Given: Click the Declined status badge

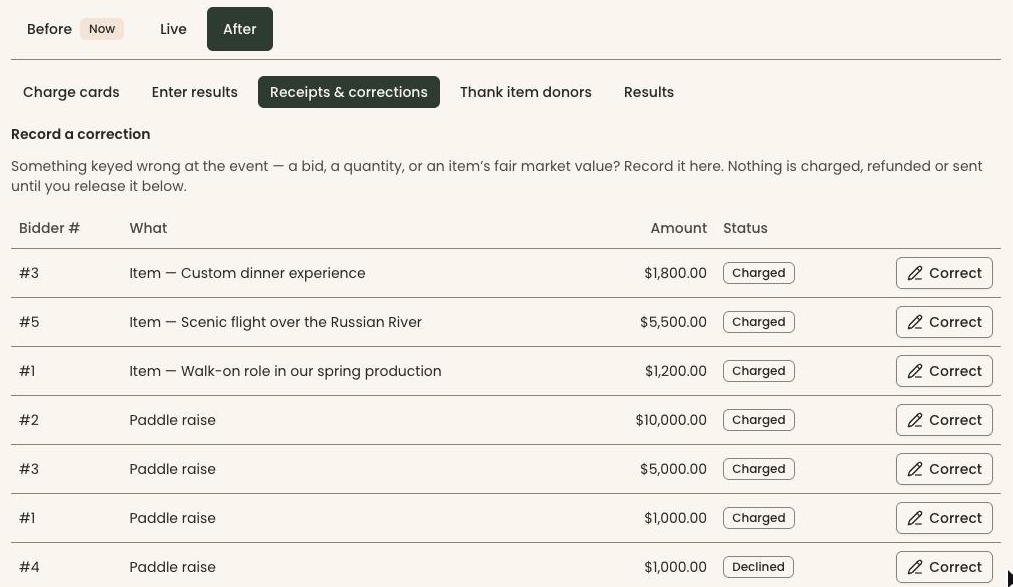Looking at the screenshot, I should click(758, 567).
